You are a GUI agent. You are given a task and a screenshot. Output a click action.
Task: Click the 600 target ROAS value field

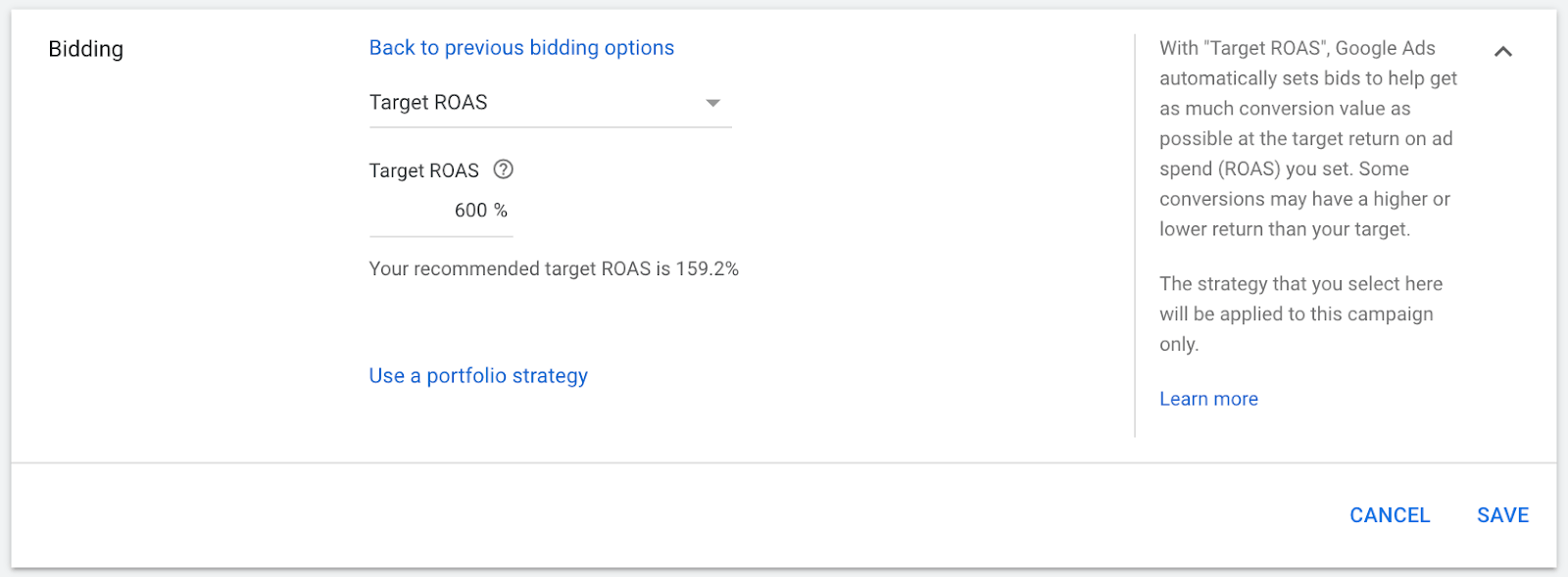[x=441, y=211]
